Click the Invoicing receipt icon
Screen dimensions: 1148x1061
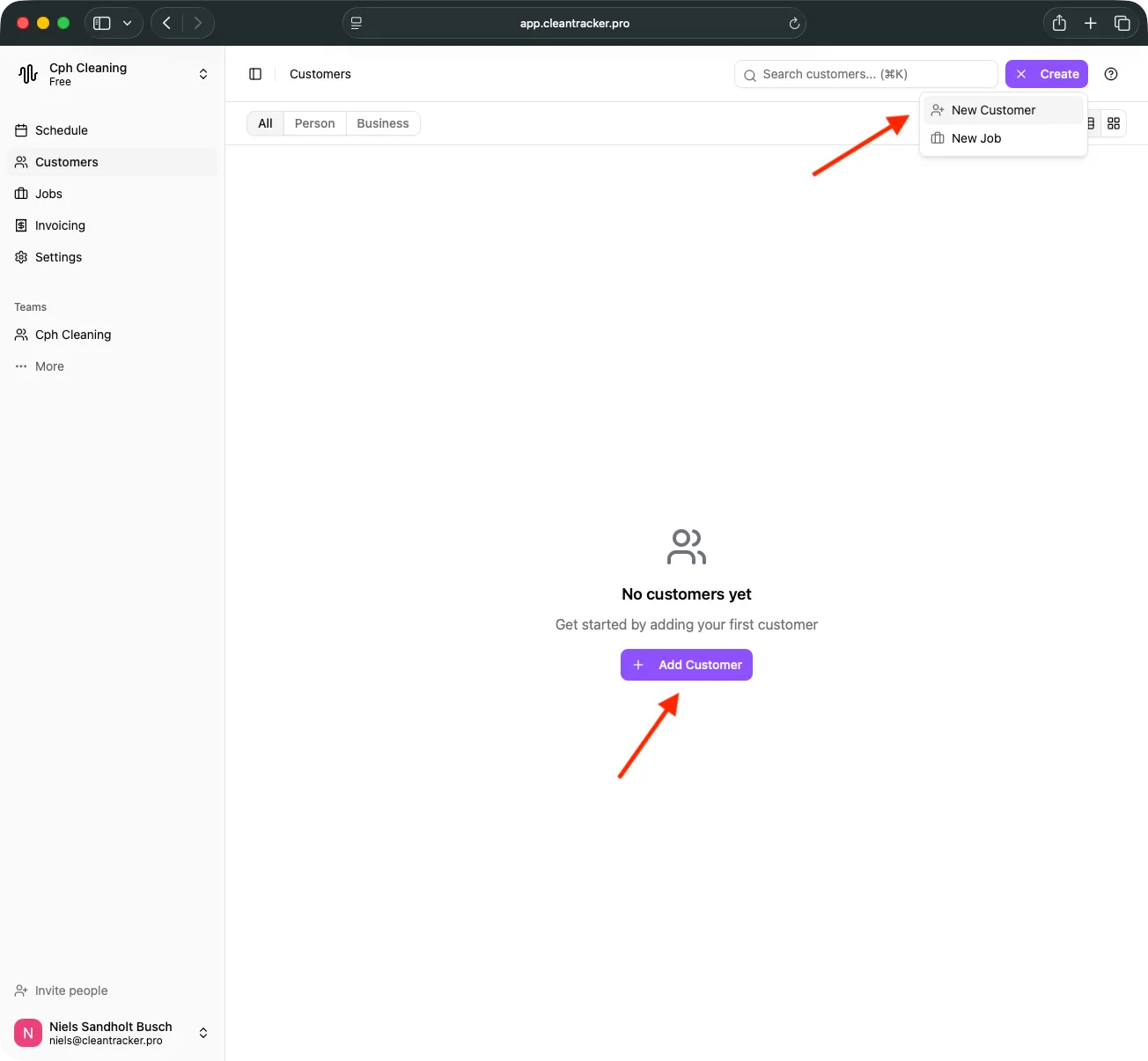tap(20, 225)
